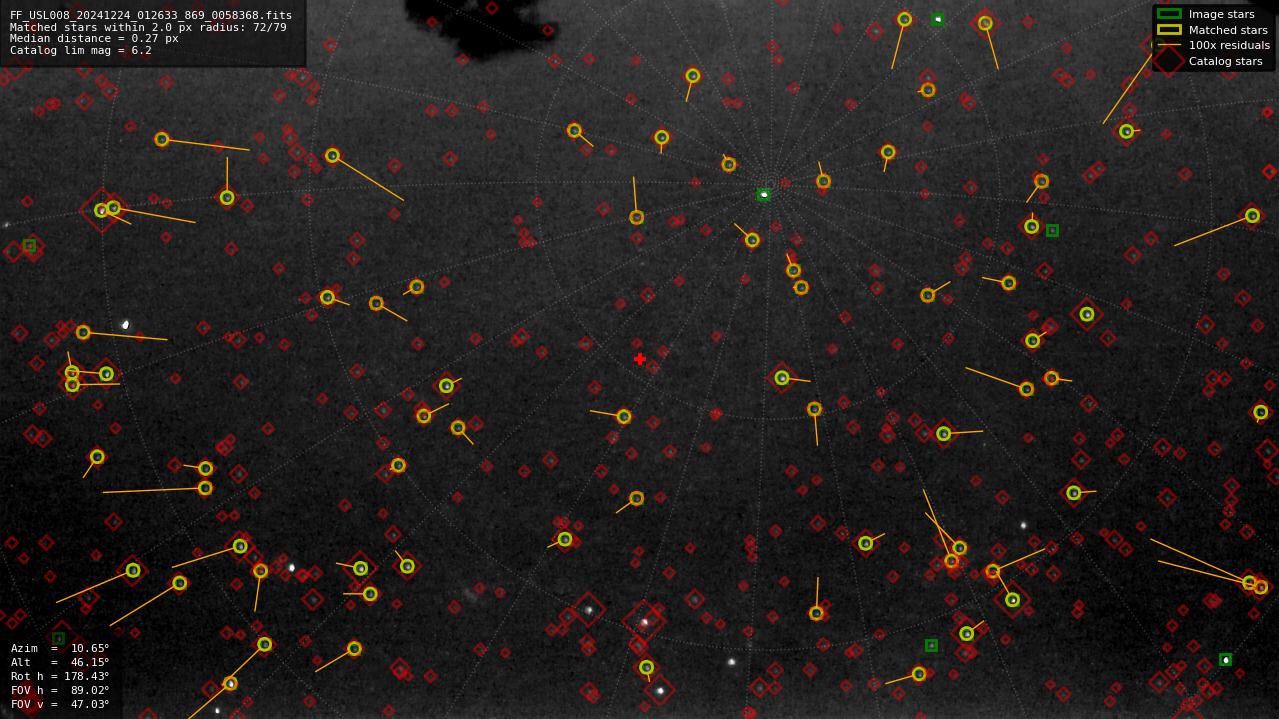Click the yellow Matched stars legend marker
The height and width of the screenshot is (719, 1279).
pos(1169,30)
